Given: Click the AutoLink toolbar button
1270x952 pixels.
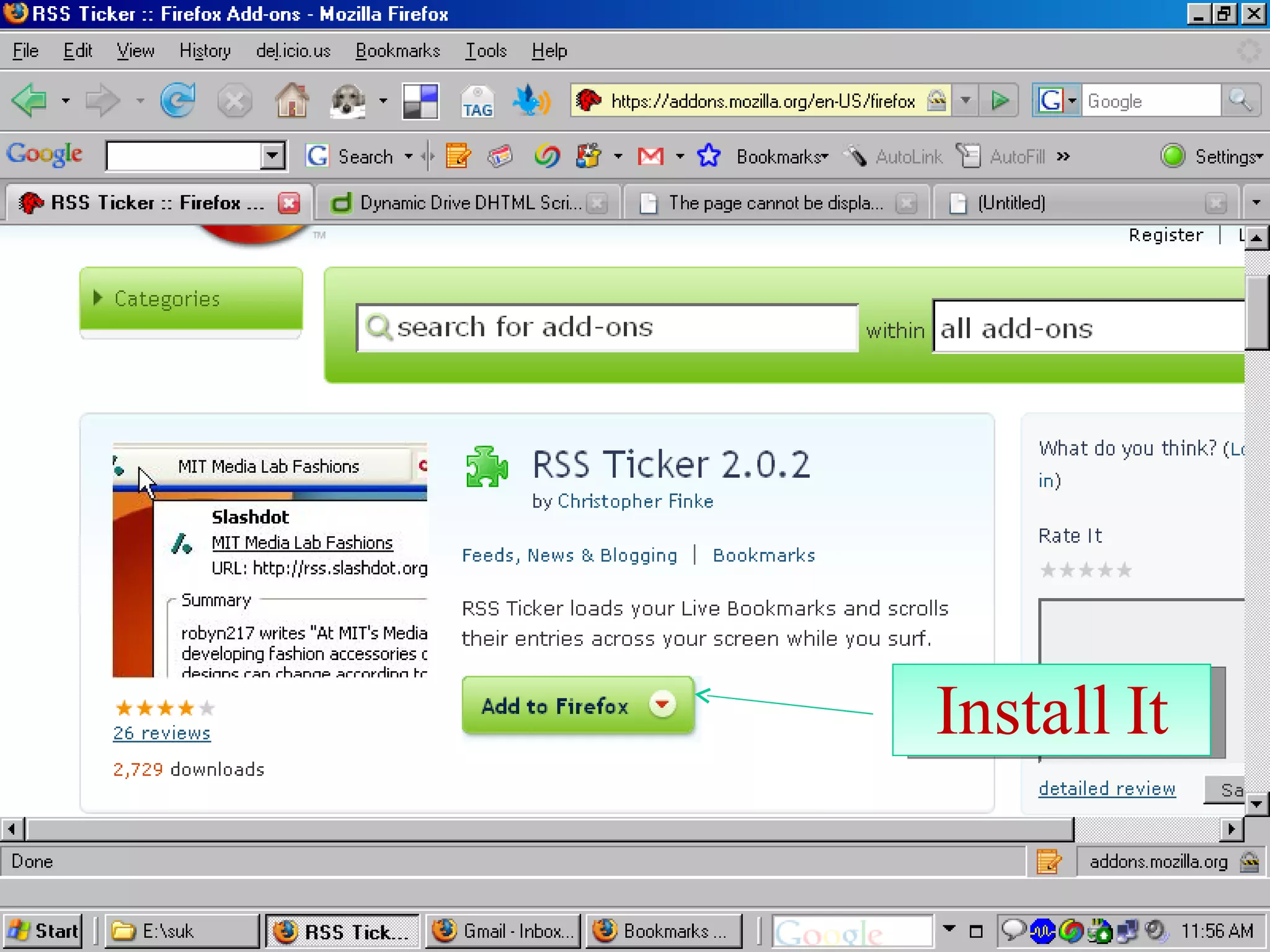Looking at the screenshot, I should click(x=894, y=156).
